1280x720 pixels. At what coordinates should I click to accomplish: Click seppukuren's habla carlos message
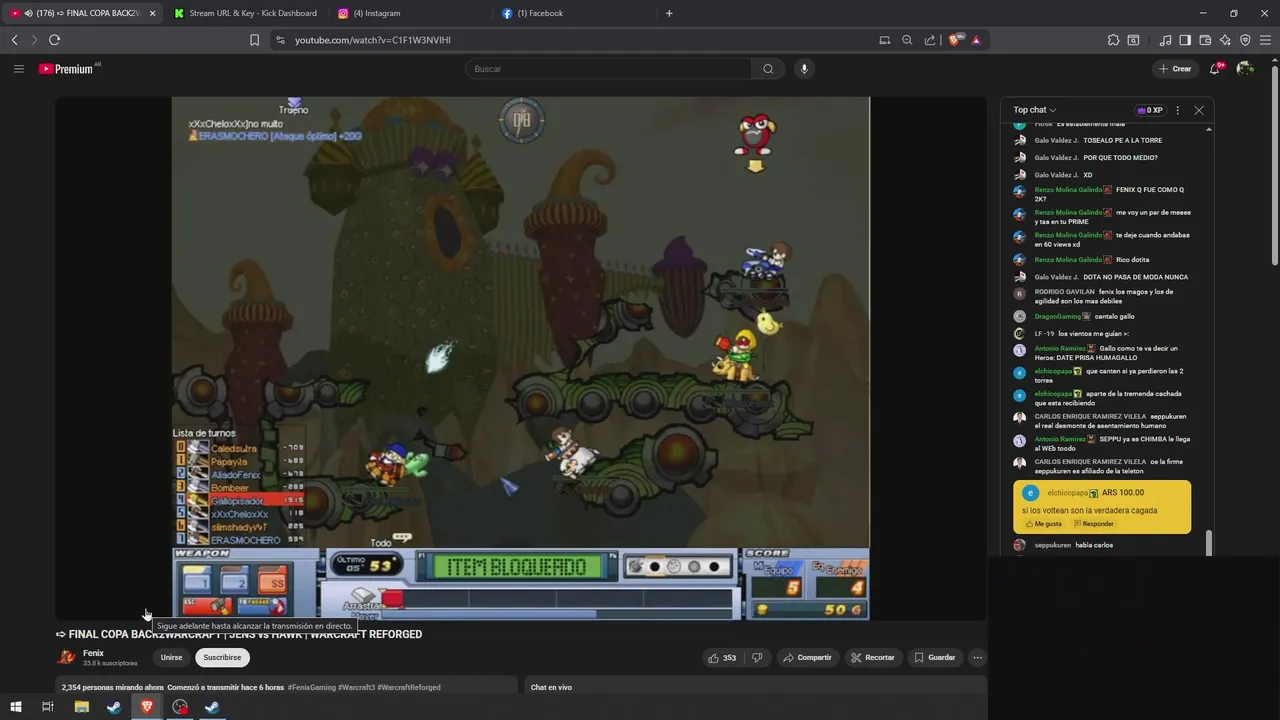click(1063, 545)
